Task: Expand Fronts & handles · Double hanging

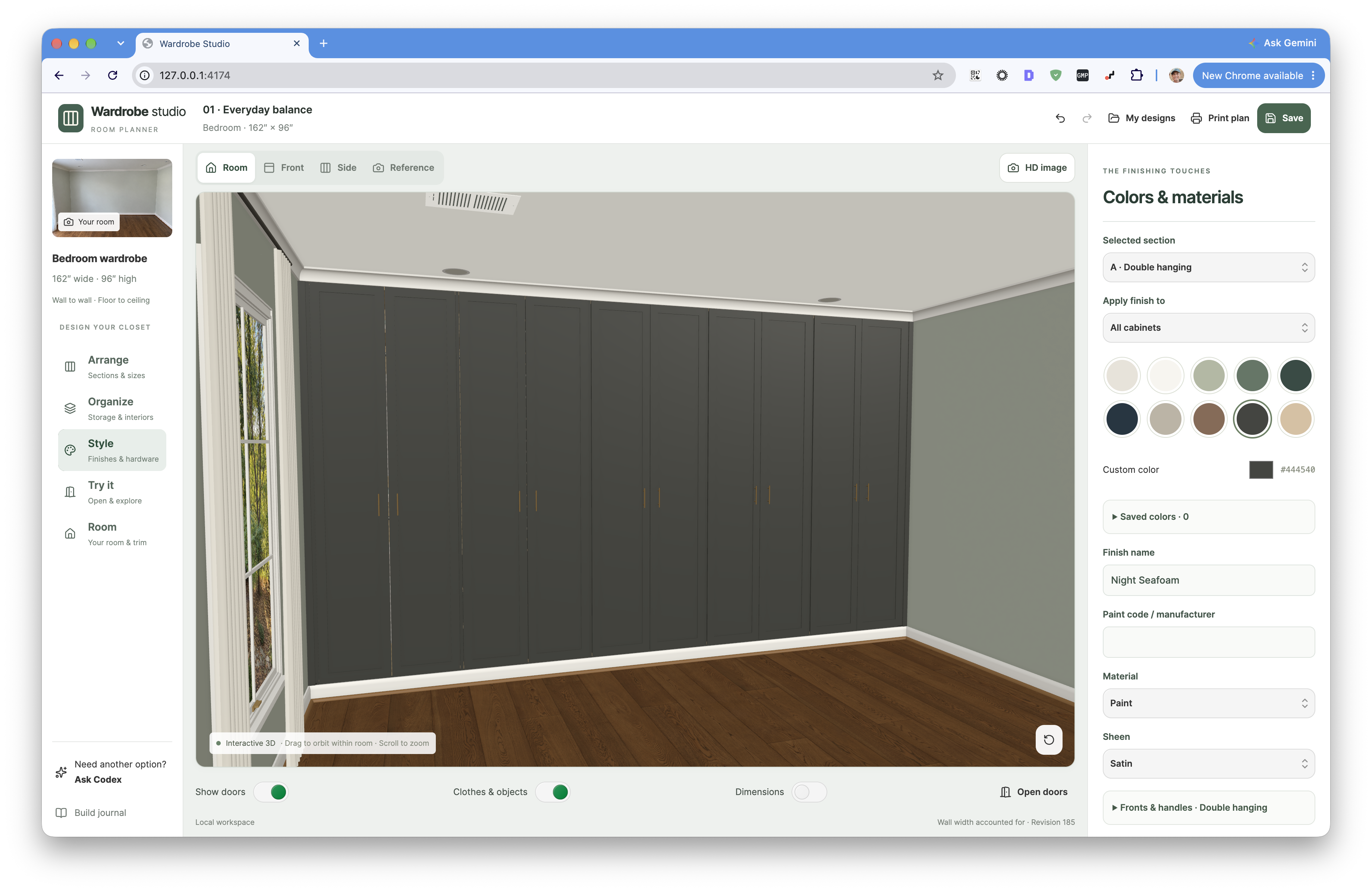Action: tap(1208, 808)
